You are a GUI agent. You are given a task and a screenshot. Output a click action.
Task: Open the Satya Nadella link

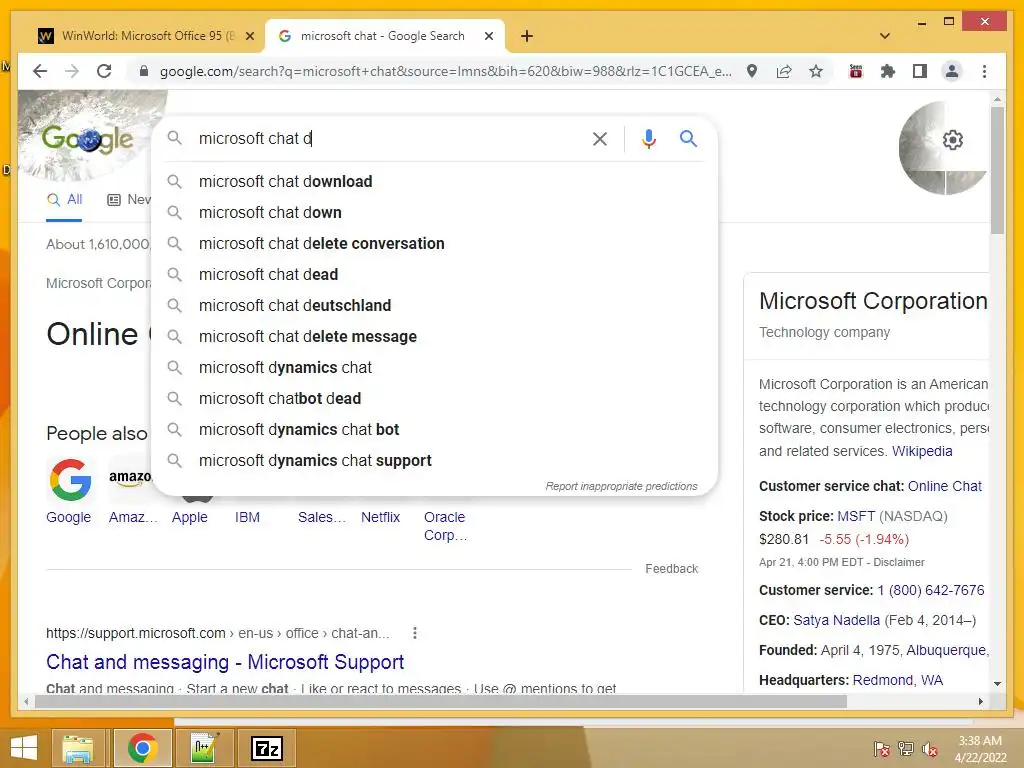point(836,620)
